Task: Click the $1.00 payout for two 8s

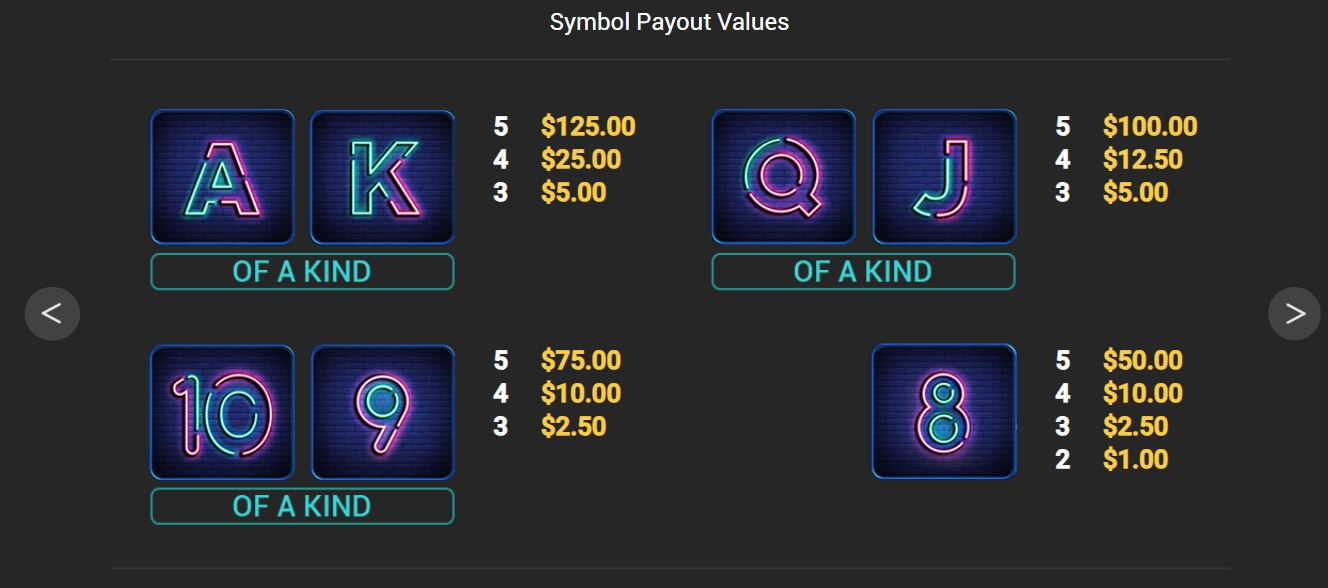Action: 1136,460
